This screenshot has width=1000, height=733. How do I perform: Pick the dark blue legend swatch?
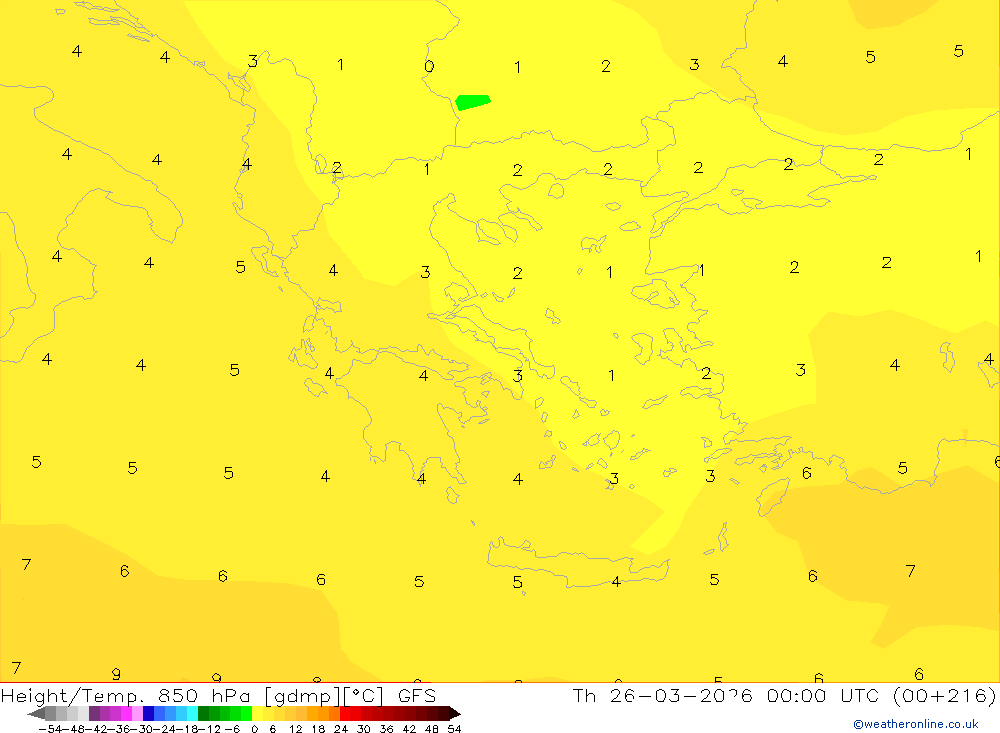(148, 714)
